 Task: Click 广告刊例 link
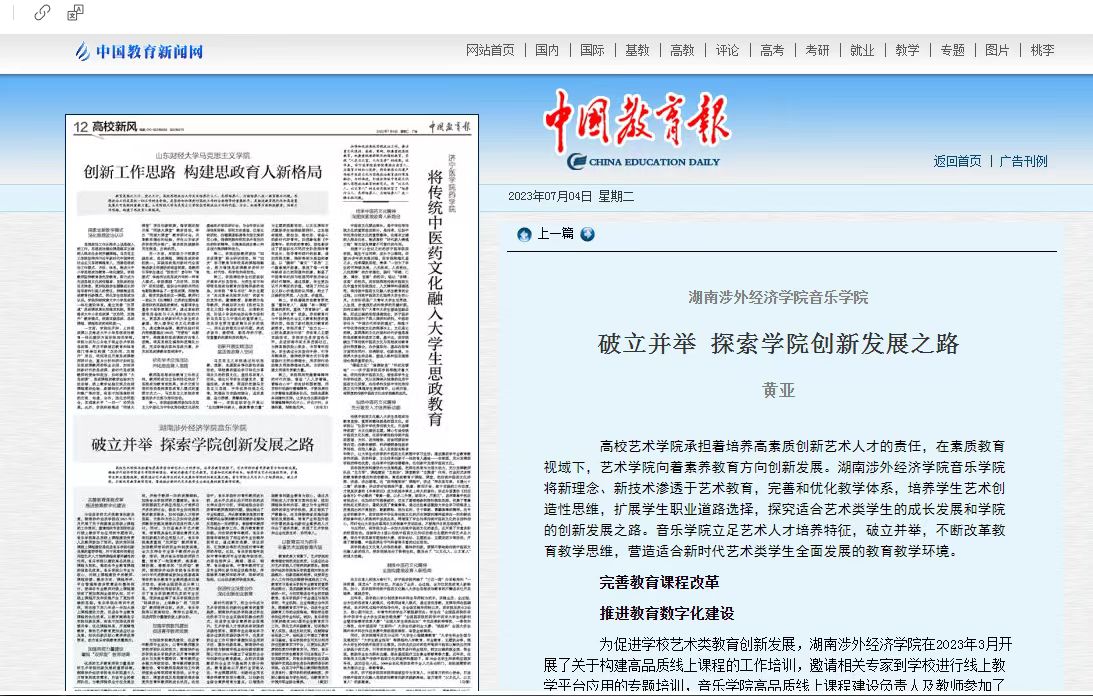pyautogui.click(x=1023, y=161)
